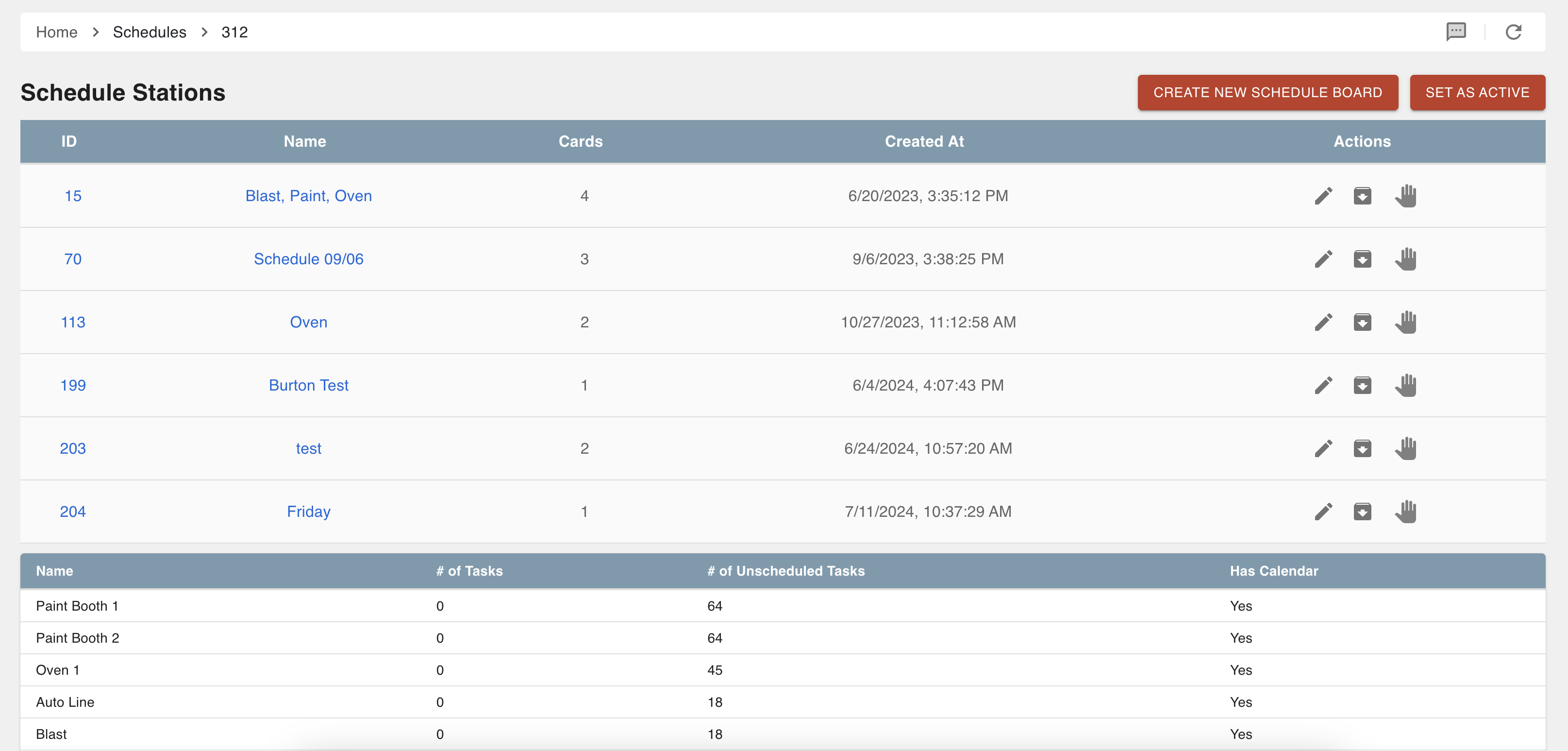Go to Home breadcrumb
The height and width of the screenshot is (751, 1568).
coord(57,32)
